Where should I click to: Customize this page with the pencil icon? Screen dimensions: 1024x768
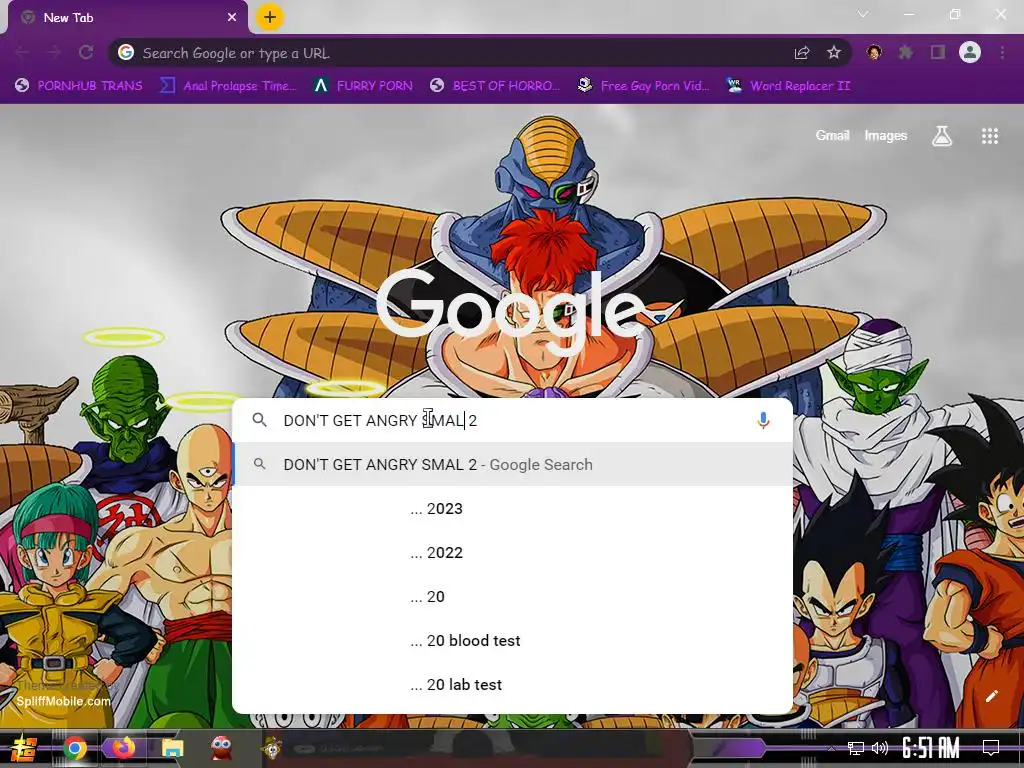(991, 696)
